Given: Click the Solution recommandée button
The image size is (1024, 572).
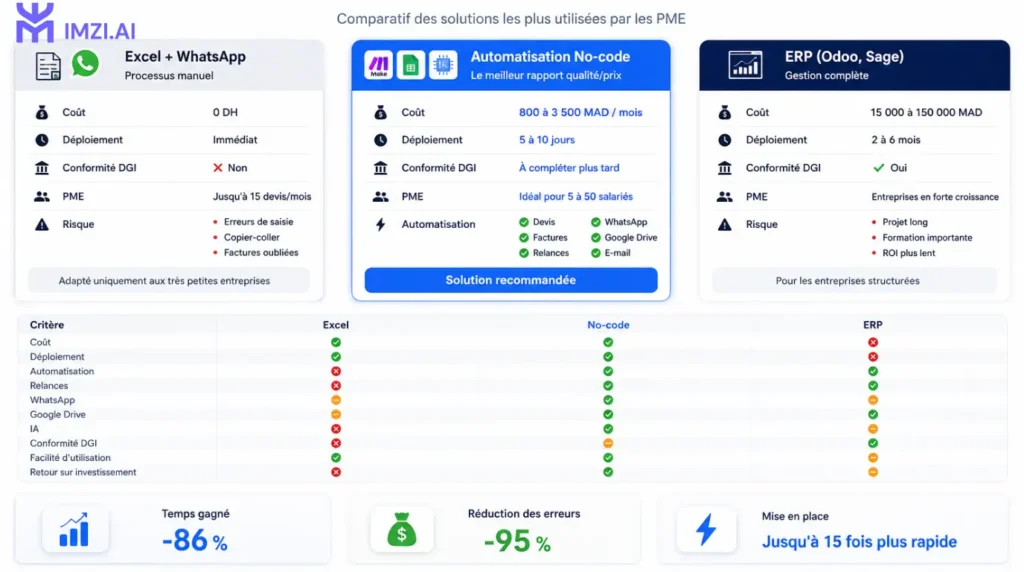Looking at the screenshot, I should click(511, 280).
